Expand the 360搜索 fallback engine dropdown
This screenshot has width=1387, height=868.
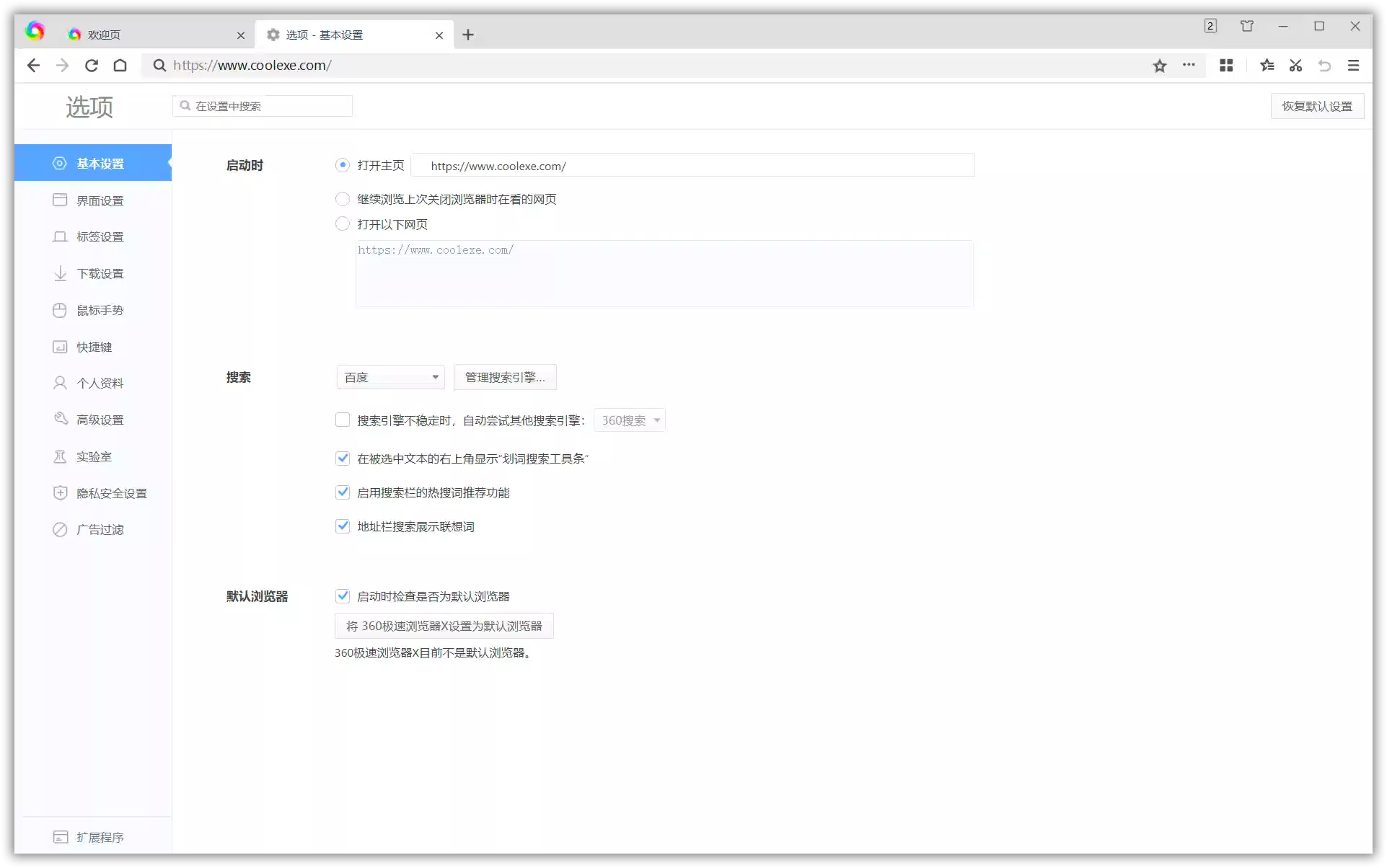click(x=629, y=420)
